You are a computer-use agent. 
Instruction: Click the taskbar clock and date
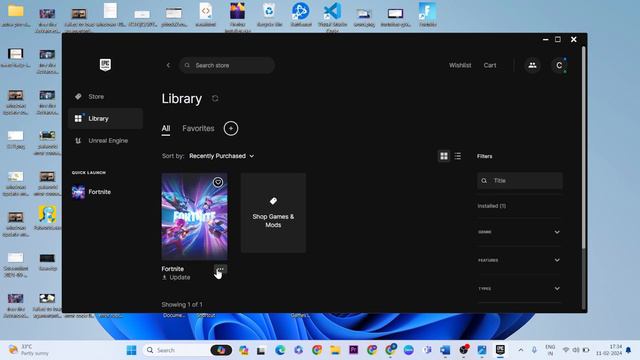[x=609, y=350]
